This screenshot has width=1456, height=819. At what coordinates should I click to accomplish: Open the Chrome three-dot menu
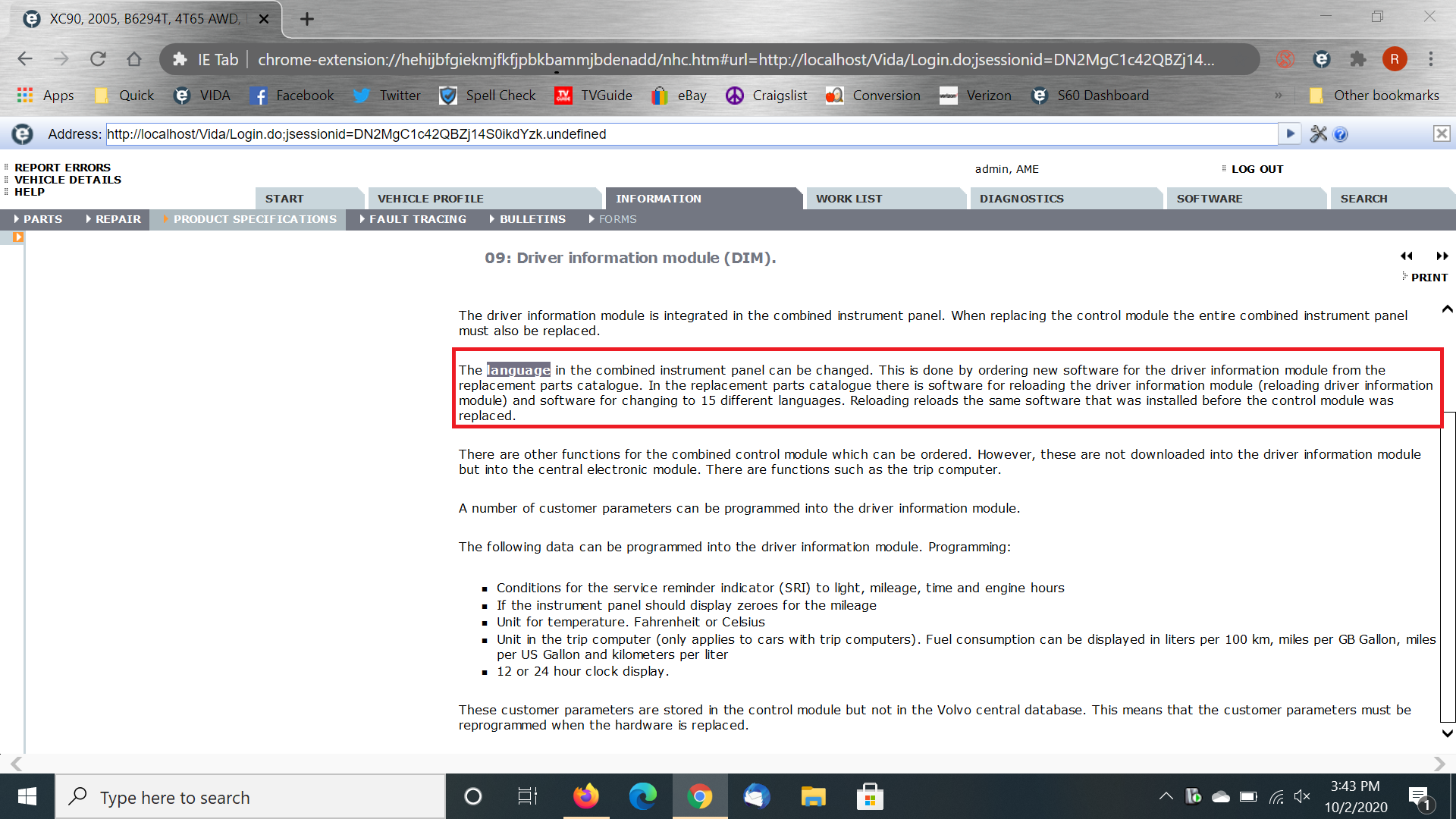click(1431, 59)
